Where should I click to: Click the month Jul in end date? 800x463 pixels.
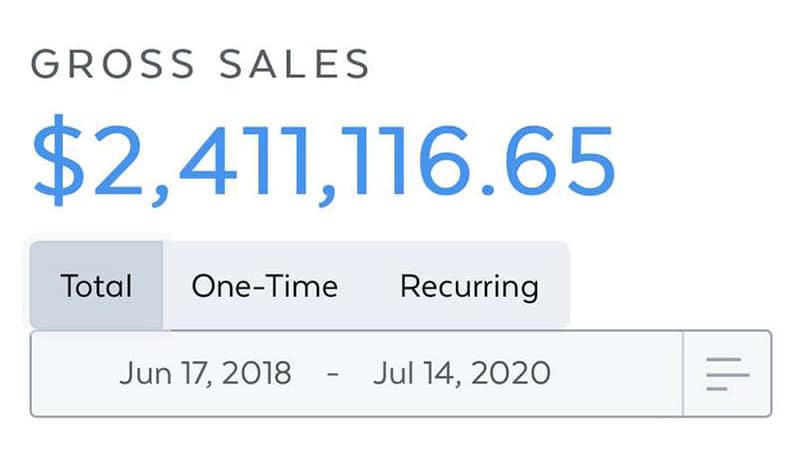393,373
